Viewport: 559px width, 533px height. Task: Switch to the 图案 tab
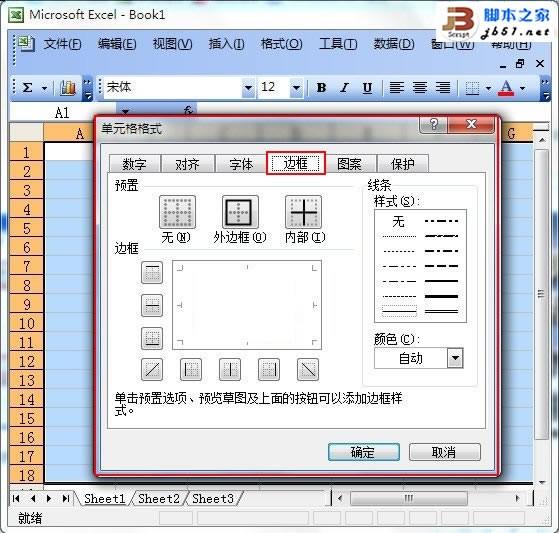[349, 164]
